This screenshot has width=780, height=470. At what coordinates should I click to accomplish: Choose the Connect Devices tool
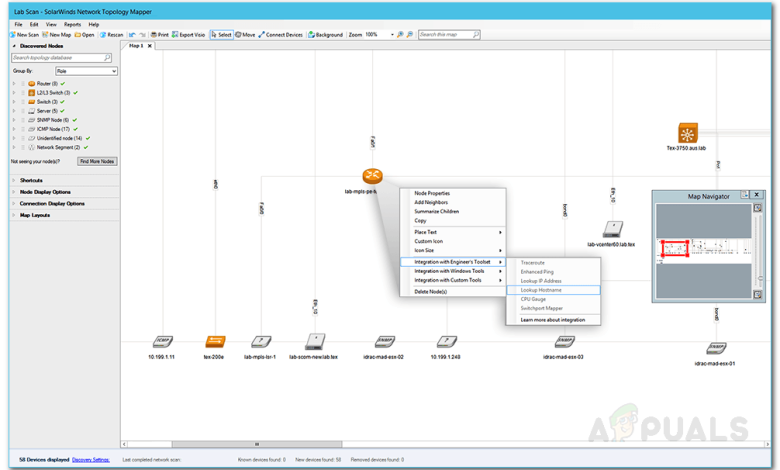pyautogui.click(x=281, y=35)
